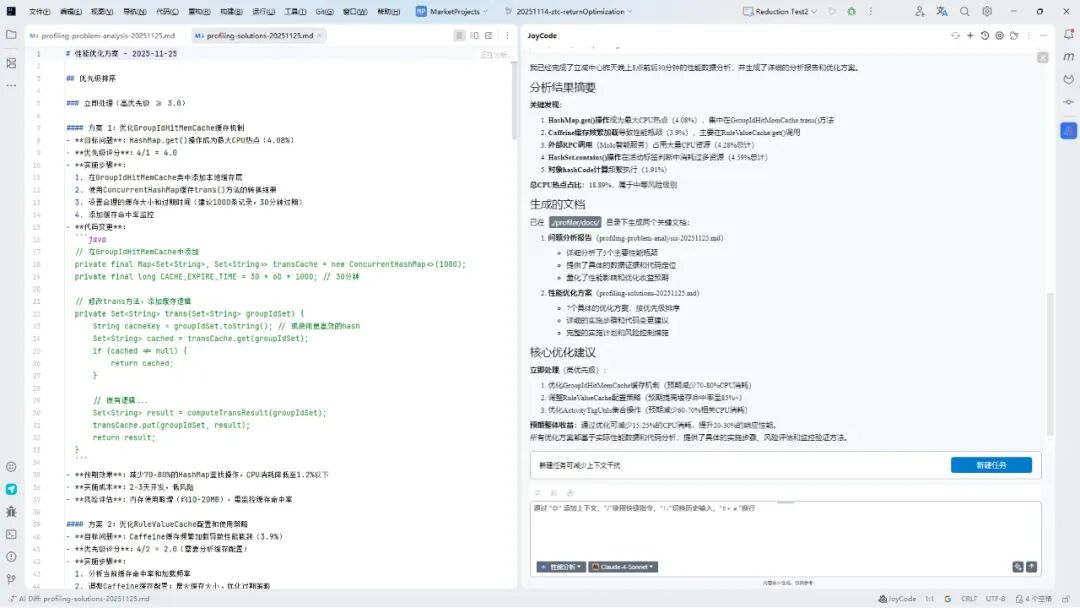Switch markdown view to preview only
Image resolution: width=1080 pixels, height=608 pixels.
point(489,35)
